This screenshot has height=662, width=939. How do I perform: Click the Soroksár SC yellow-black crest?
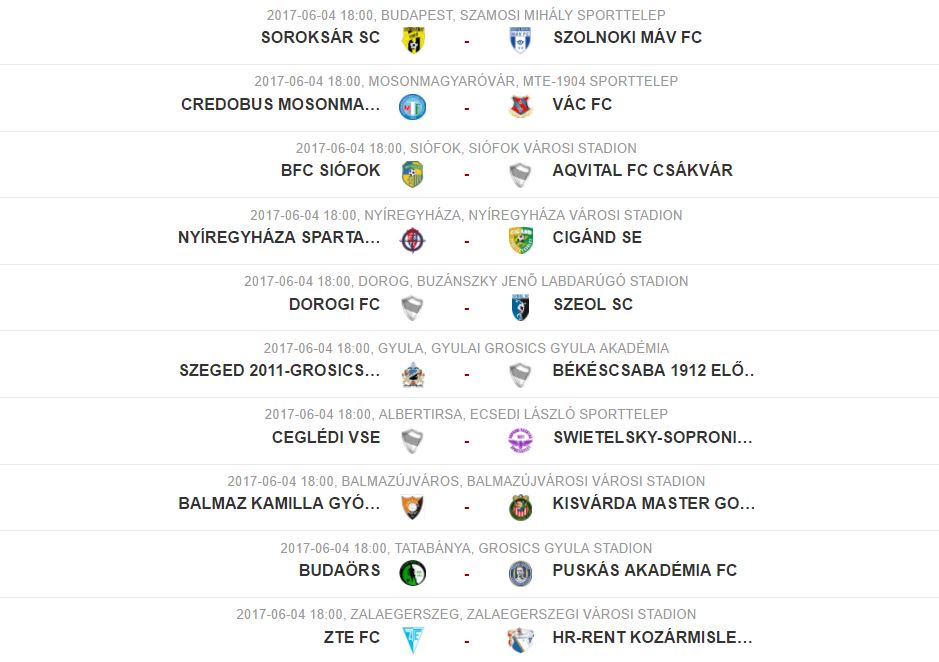click(x=413, y=40)
